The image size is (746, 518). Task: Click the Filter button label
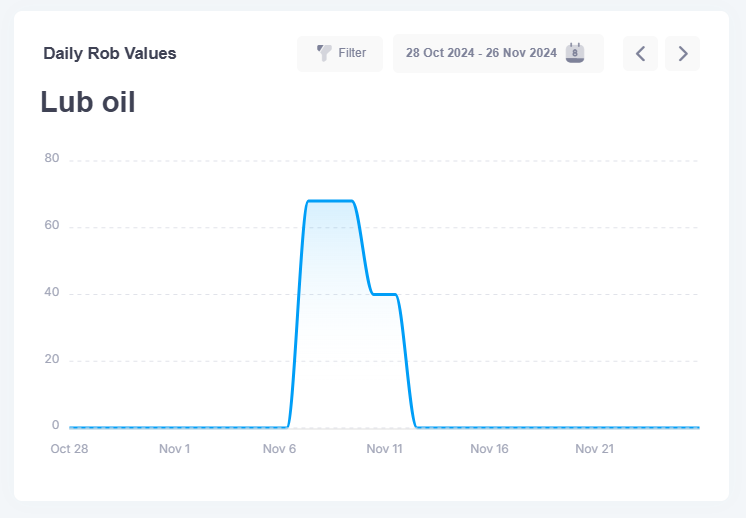[352, 53]
